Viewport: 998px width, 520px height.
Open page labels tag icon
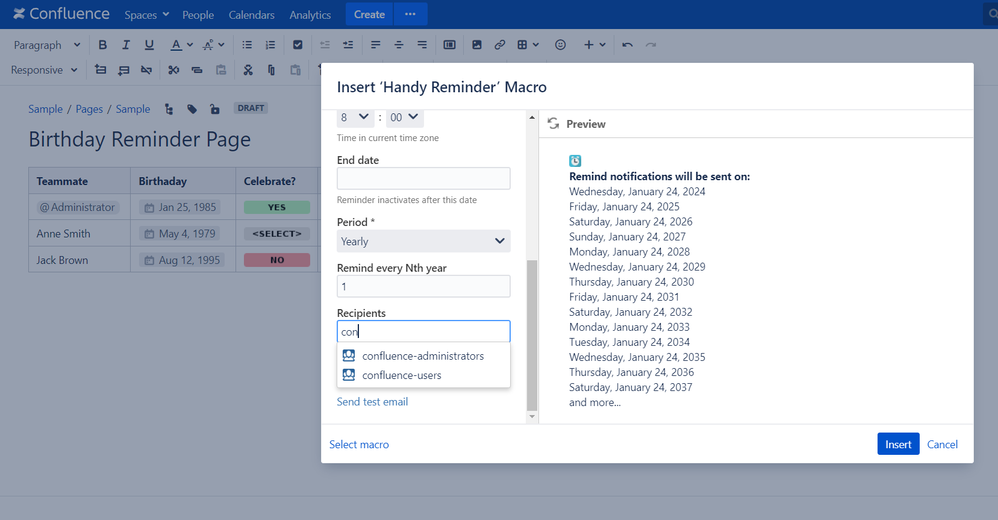coord(192,109)
